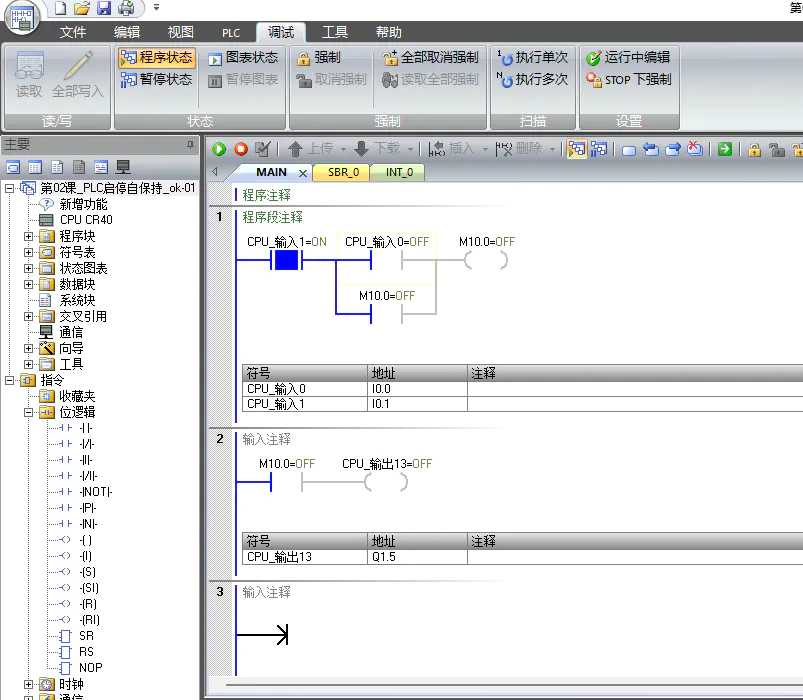803x700 pixels.
Task: Open the quick access toolbar dropdown arrow
Action: click(x=157, y=8)
